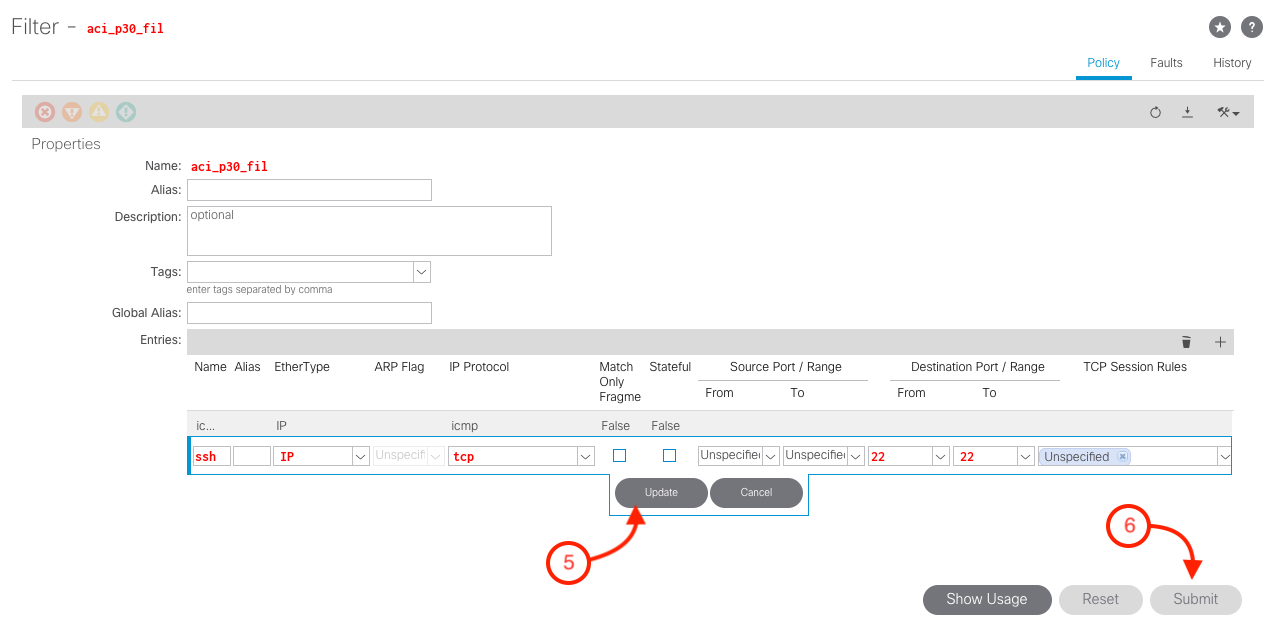This screenshot has height=631, width=1273.
Task: Switch to the Faults tab
Action: coord(1166,63)
